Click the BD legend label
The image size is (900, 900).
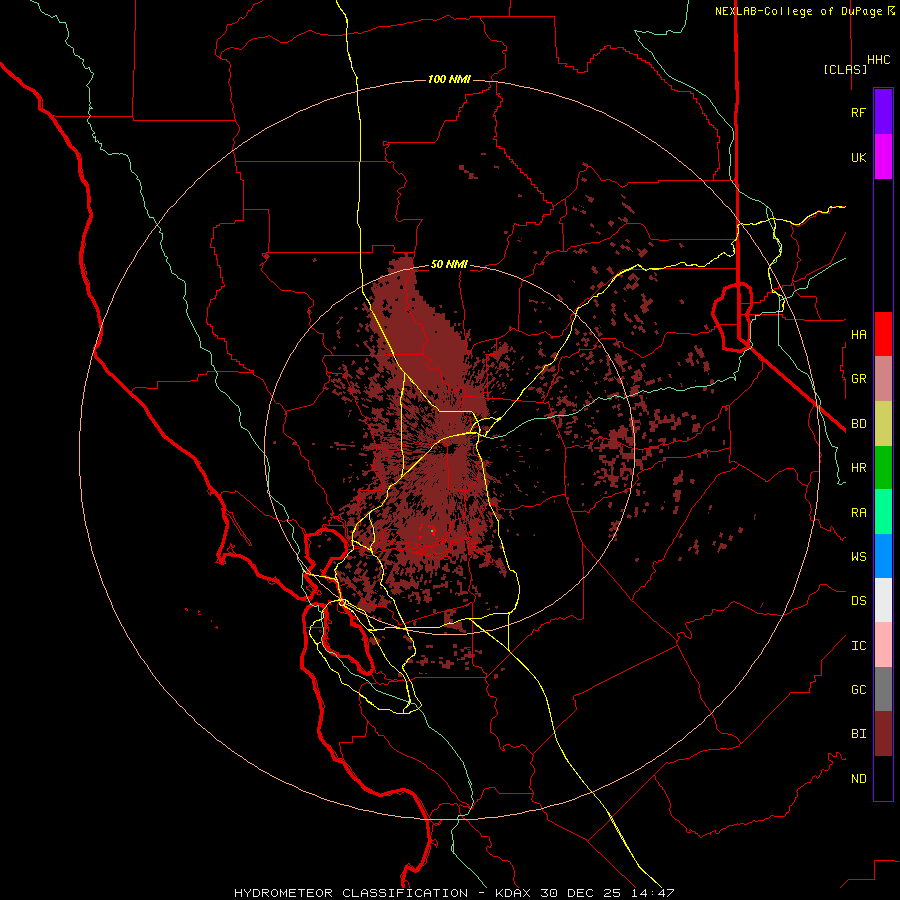point(859,424)
